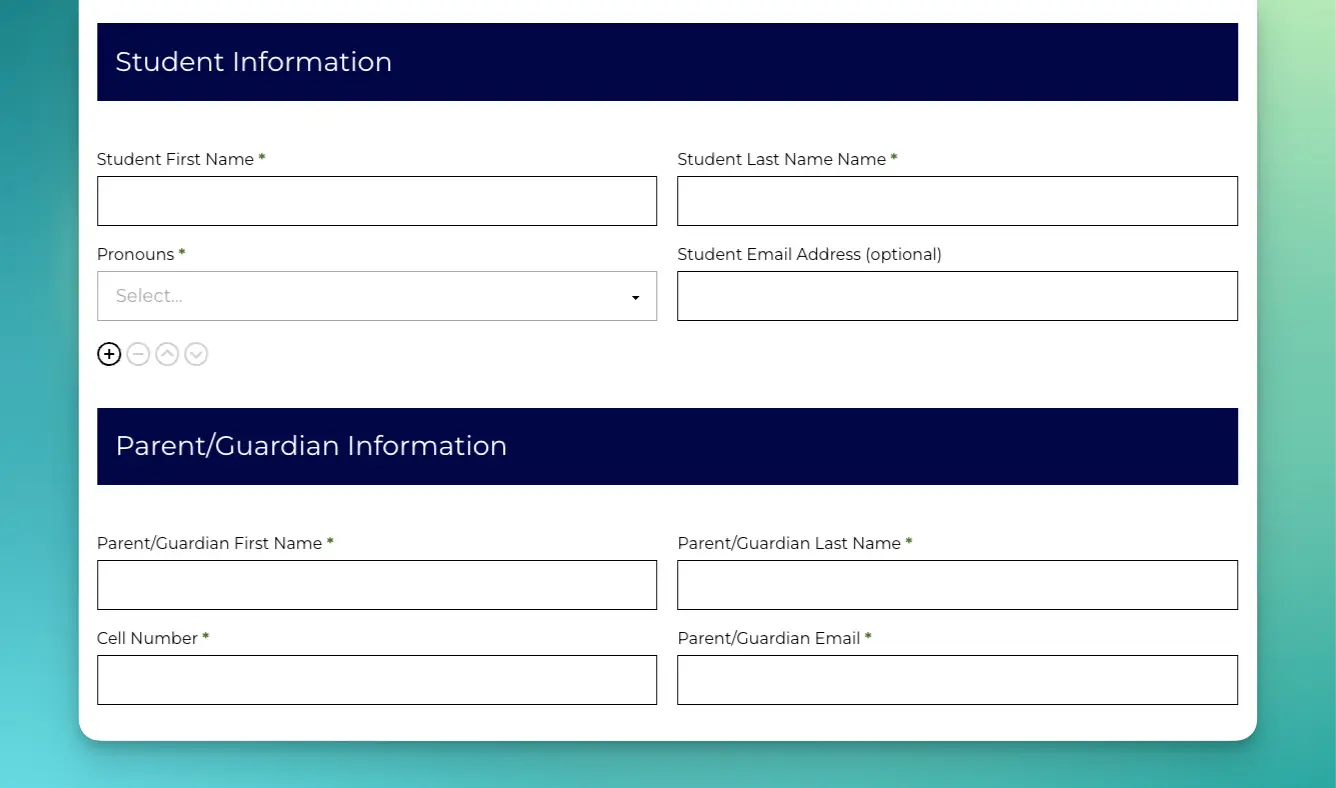
Task: Click the caret arrow in Pronouns field
Action: pos(635,297)
